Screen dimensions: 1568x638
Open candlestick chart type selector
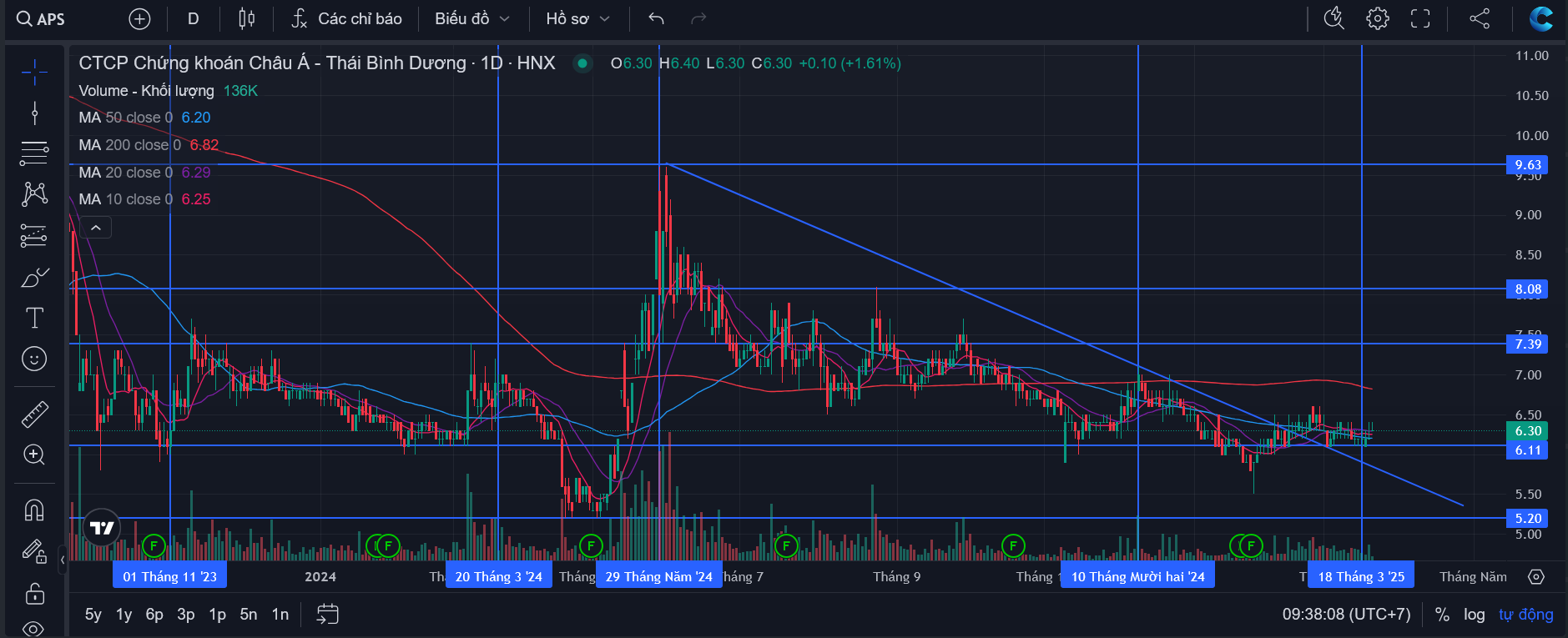pos(247,18)
